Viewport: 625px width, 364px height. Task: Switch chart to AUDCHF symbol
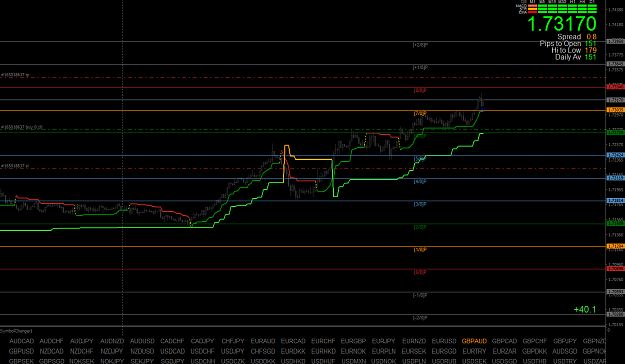click(x=51, y=341)
